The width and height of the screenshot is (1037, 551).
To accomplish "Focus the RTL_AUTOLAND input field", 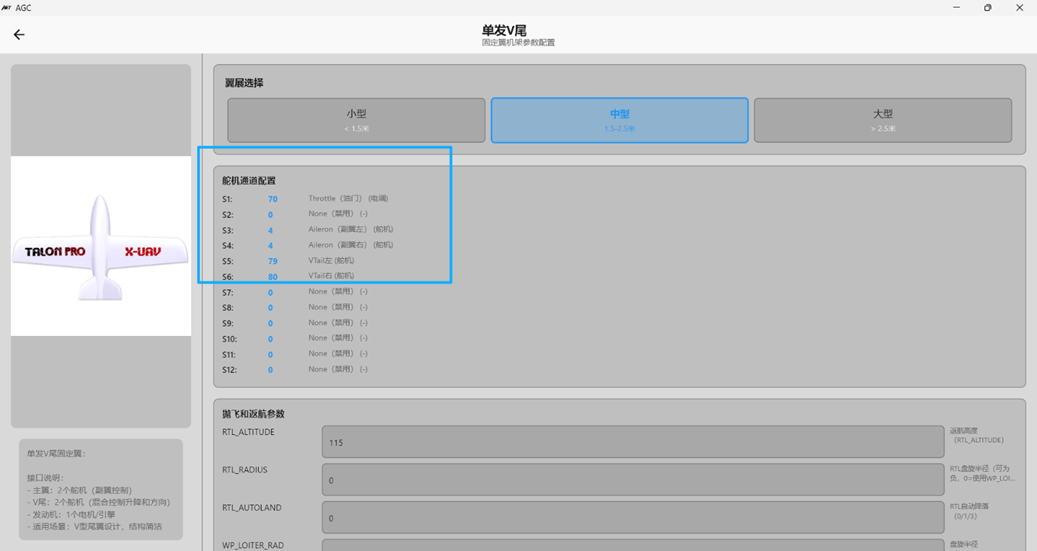I will click(632, 518).
